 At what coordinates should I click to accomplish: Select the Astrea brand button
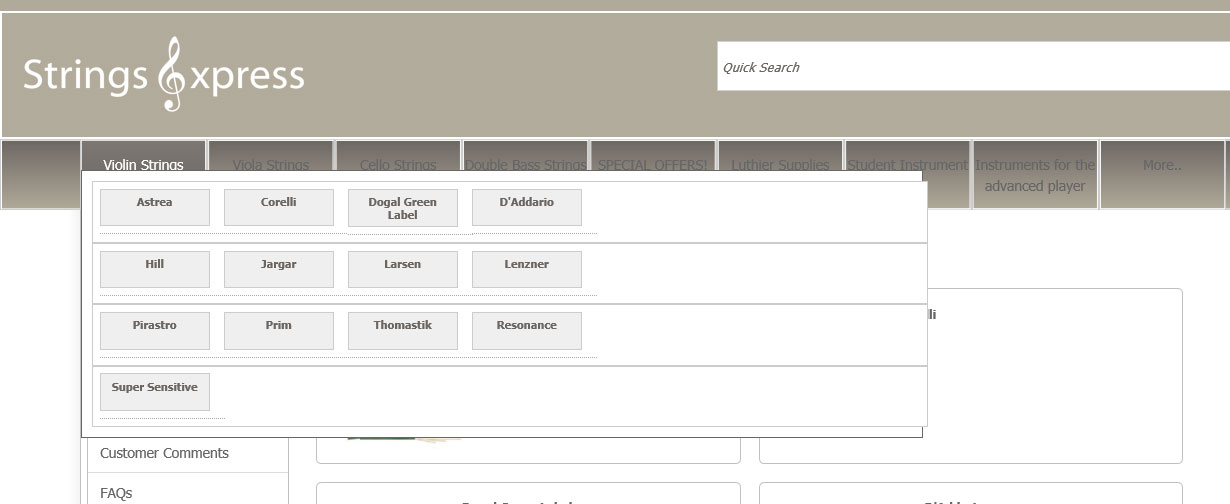coord(155,207)
